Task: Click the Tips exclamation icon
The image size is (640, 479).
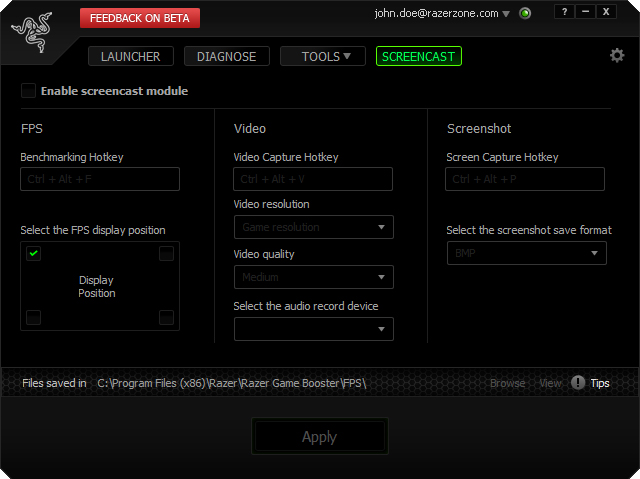Action: tap(578, 383)
